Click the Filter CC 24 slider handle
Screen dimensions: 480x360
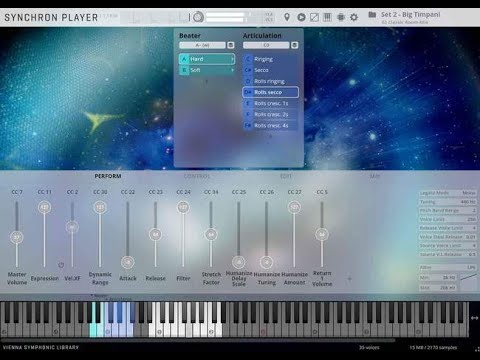[x=183, y=207]
